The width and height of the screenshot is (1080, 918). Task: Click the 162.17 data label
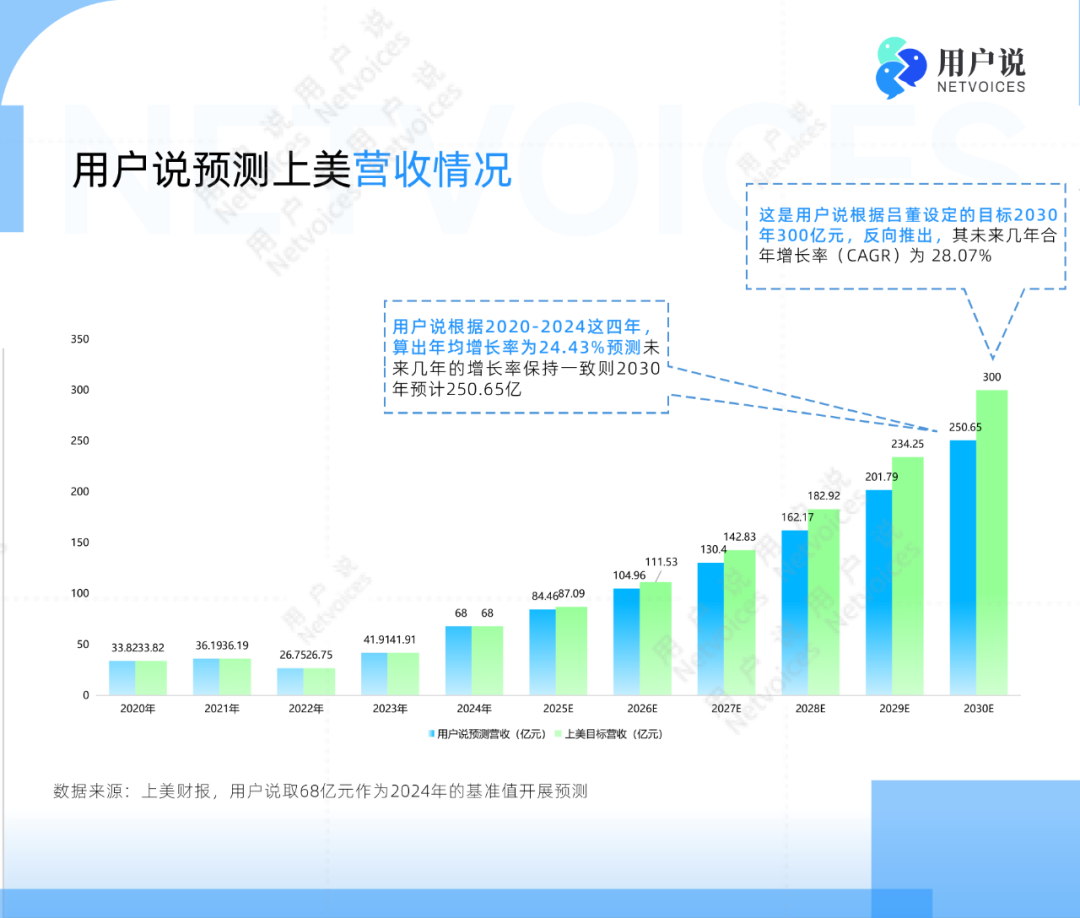coord(798,517)
